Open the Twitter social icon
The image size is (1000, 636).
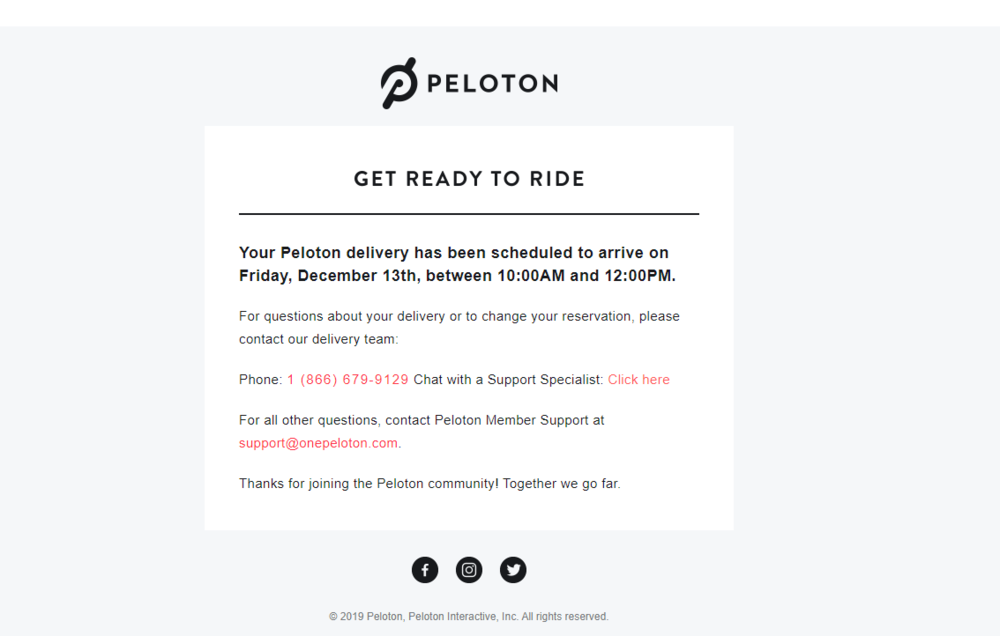pyautogui.click(x=513, y=570)
